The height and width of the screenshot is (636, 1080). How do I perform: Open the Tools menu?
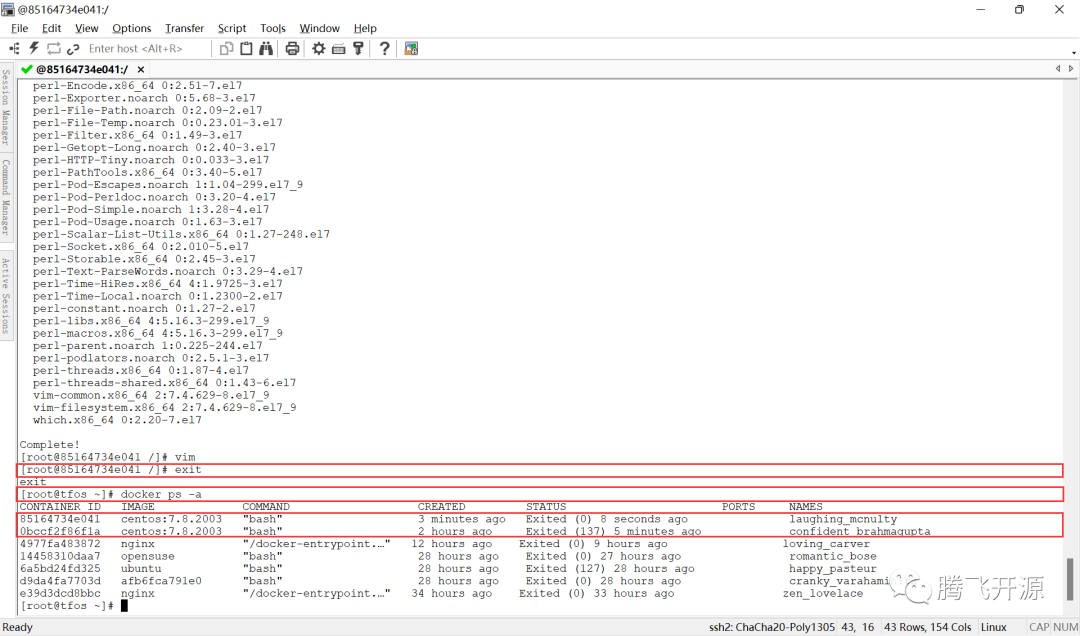tap(273, 28)
